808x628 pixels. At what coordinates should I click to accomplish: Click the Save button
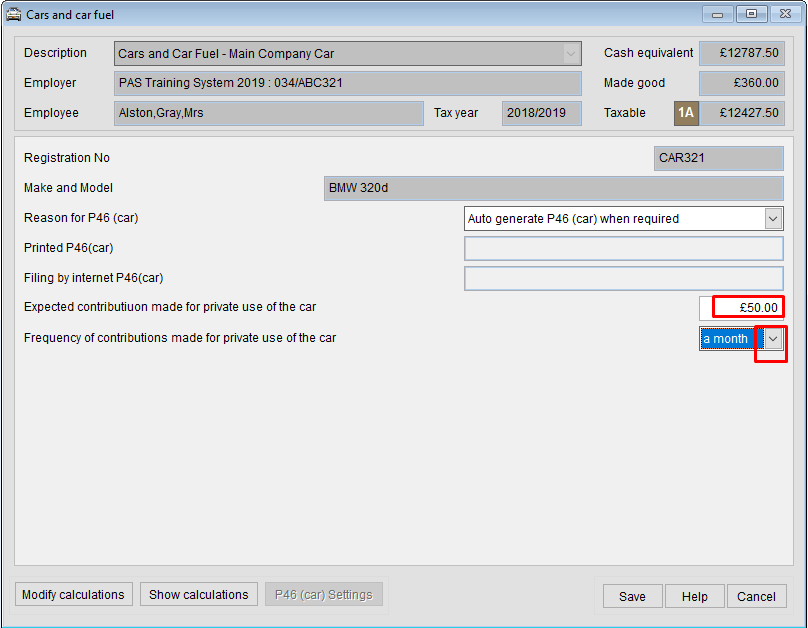[632, 595]
